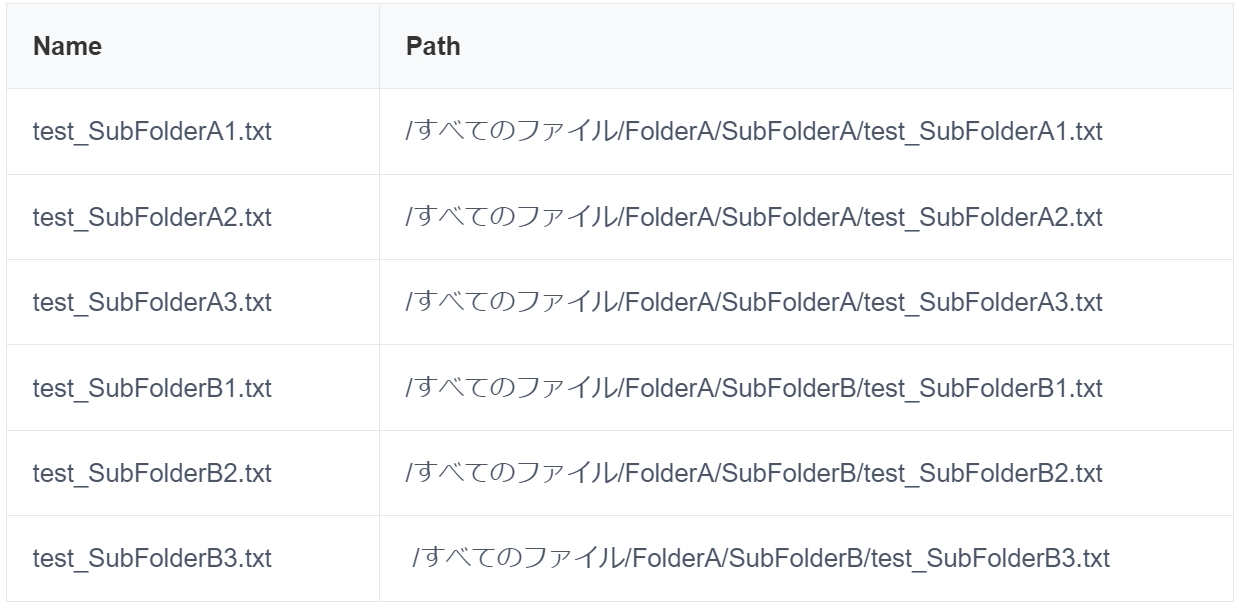This screenshot has width=1239, height=608.
Task: Click "SubFolderB" folder segment in the test_SubFolderB1.txt path
Action: pos(785,388)
